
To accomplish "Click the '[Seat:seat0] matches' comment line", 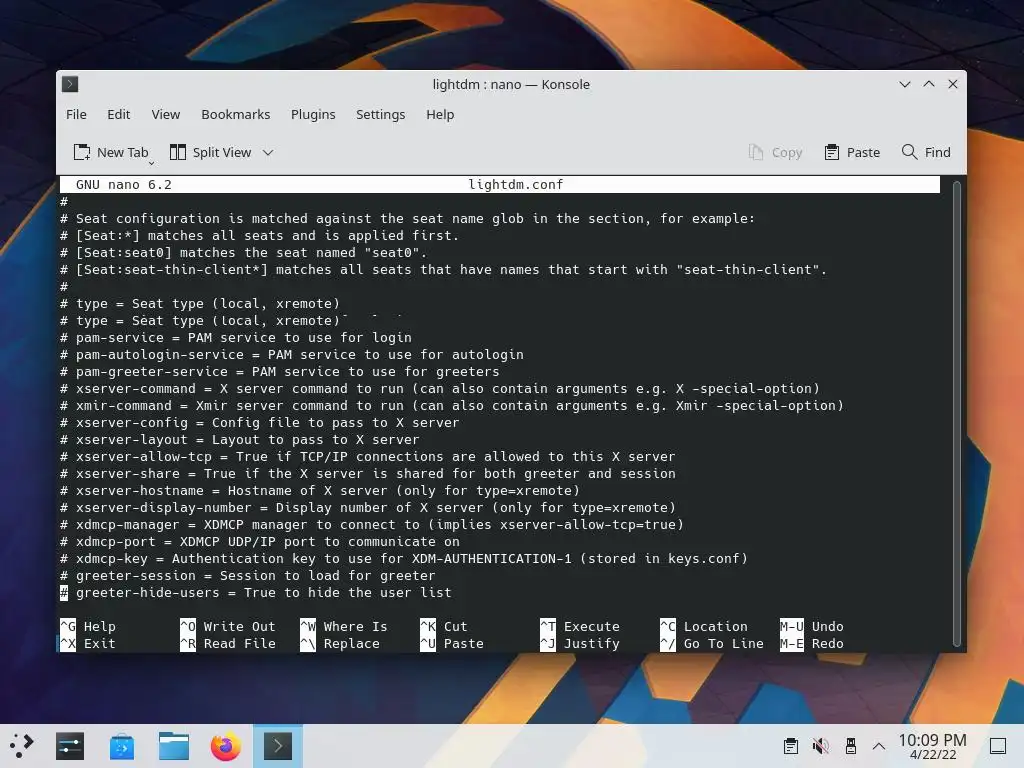I will (x=244, y=253).
